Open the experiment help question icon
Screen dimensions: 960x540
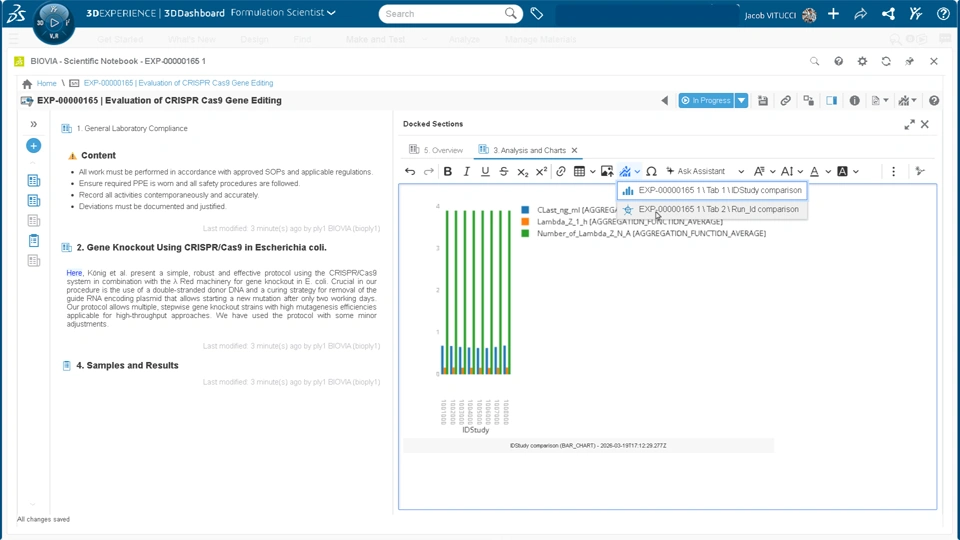tap(934, 100)
